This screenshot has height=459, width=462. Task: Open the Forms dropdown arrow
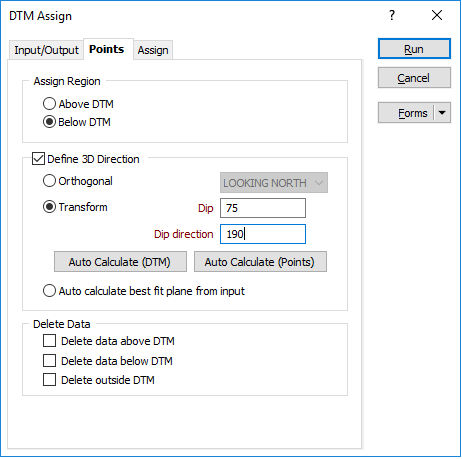[442, 113]
